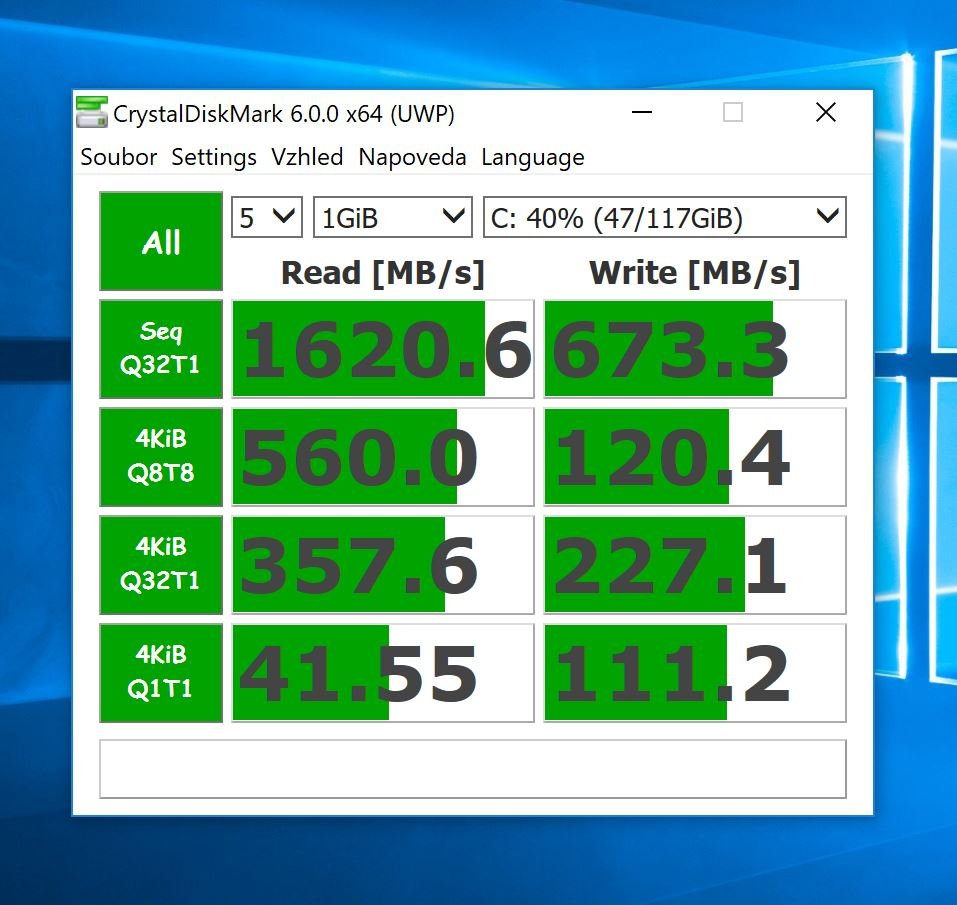Click the Seq read result 1620.6

point(383,349)
